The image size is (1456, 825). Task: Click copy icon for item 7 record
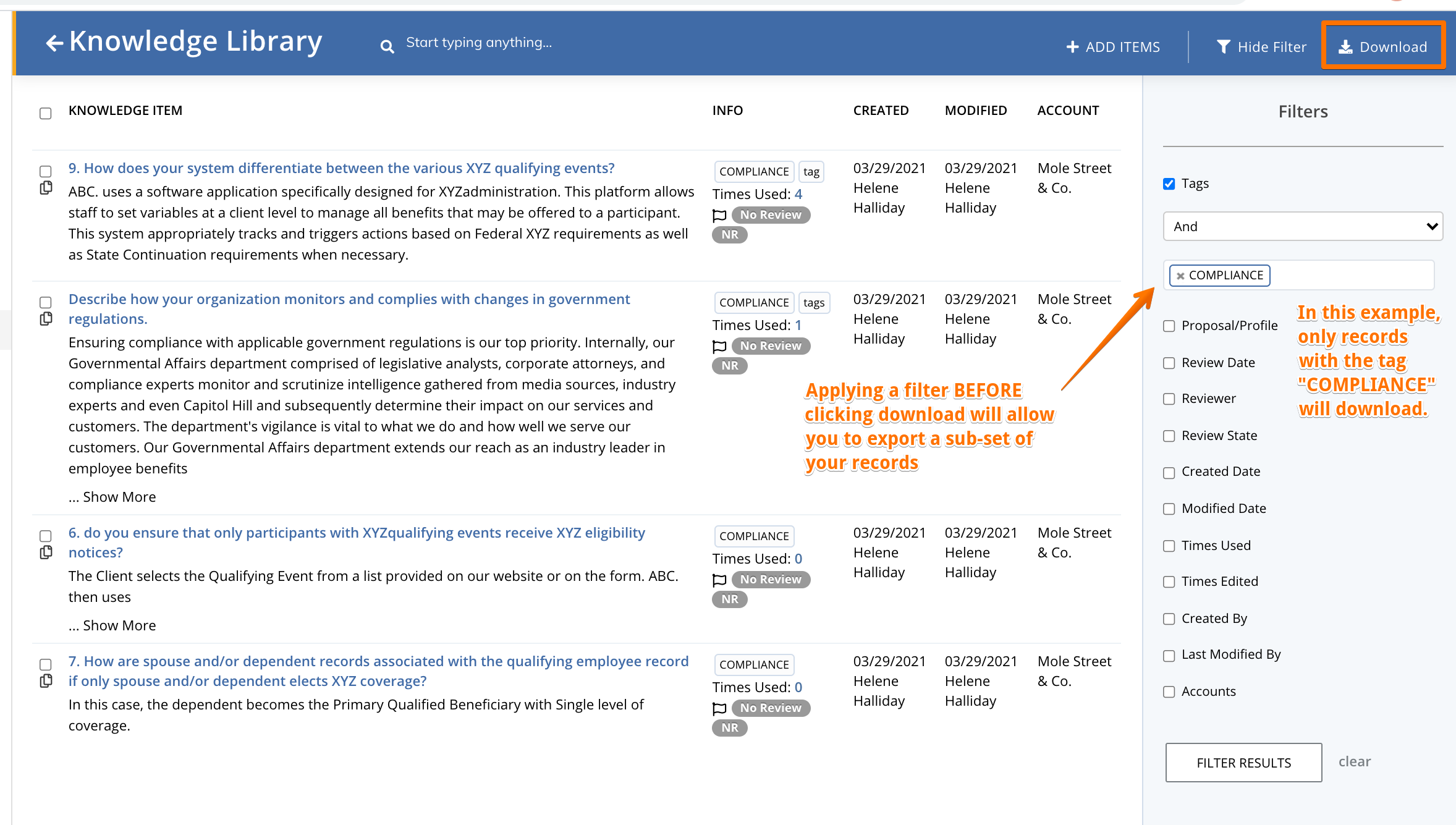pyautogui.click(x=46, y=681)
